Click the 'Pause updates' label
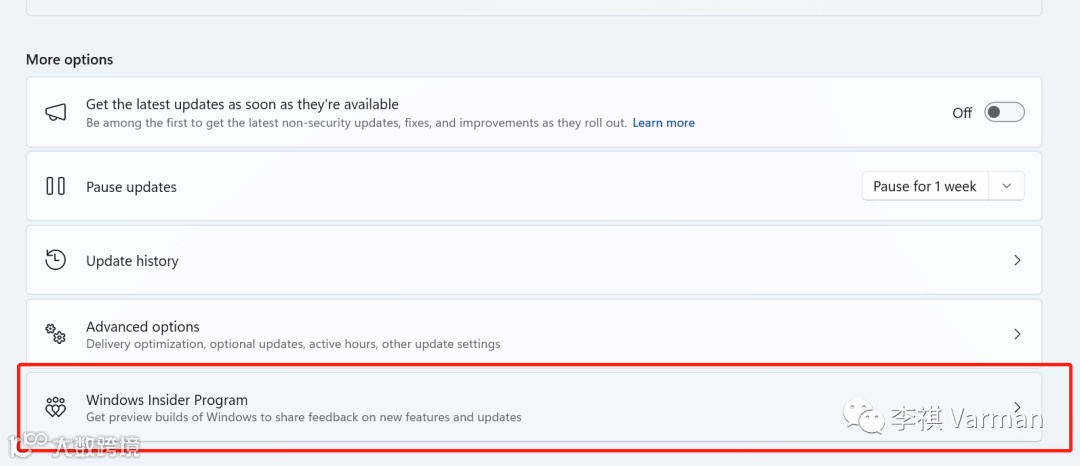The width and height of the screenshot is (1080, 466). 131,187
